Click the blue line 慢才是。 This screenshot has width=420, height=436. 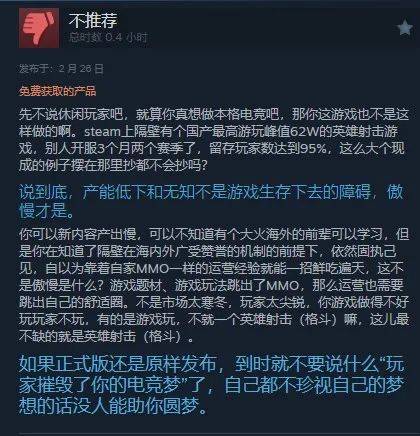[47, 212]
